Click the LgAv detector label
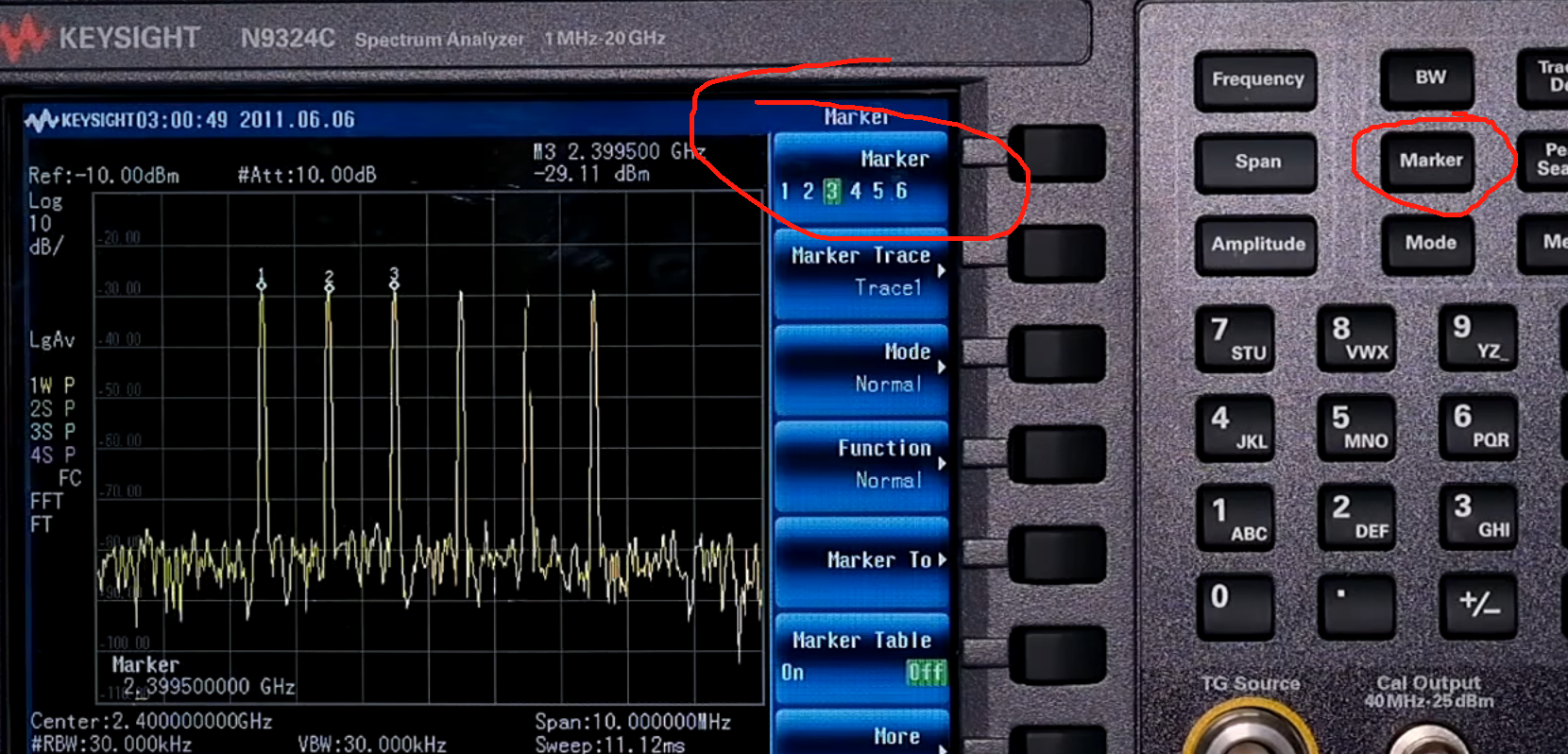 (52, 340)
